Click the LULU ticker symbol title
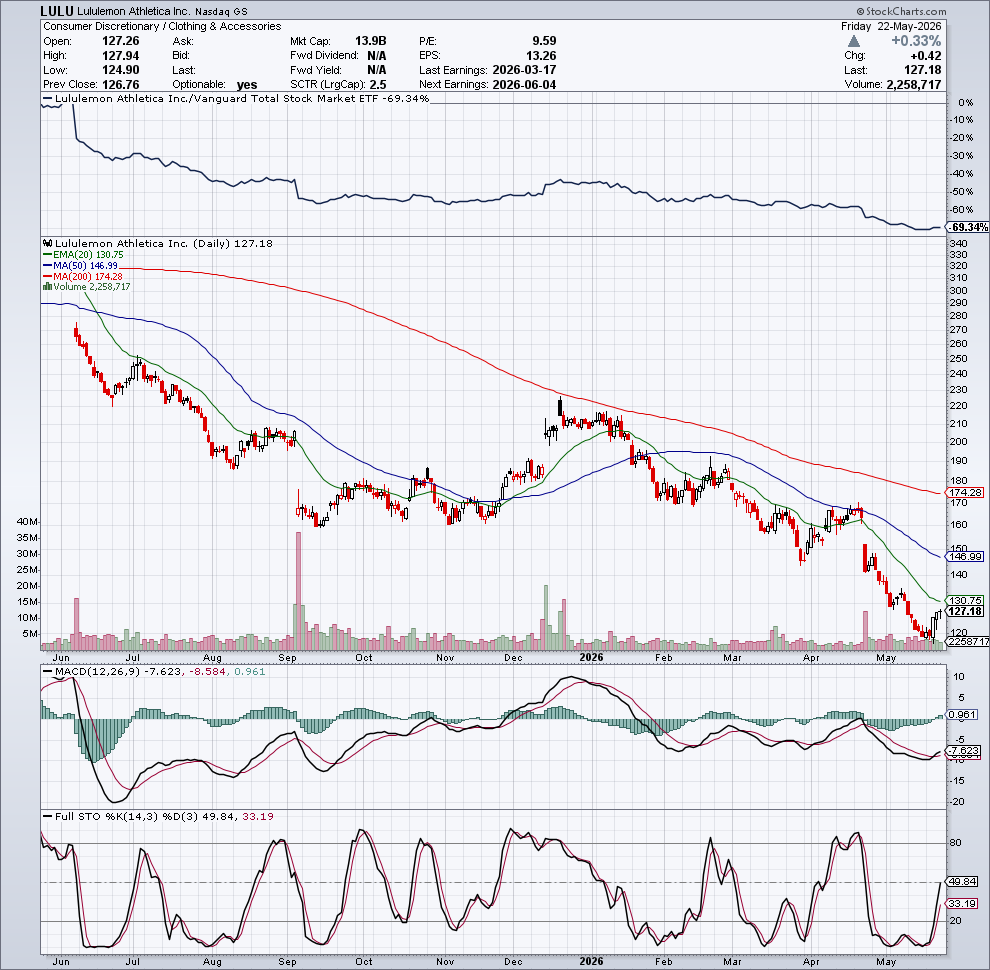 [x=57, y=11]
